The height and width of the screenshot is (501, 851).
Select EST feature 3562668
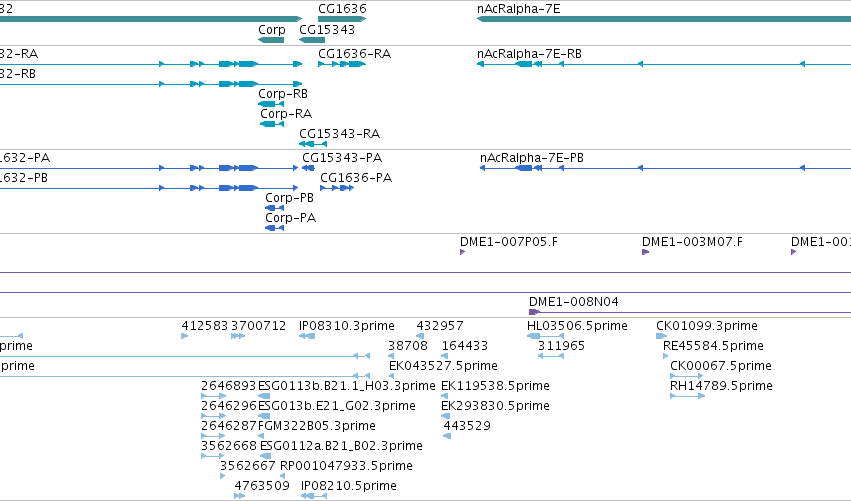pyautogui.click(x=212, y=456)
